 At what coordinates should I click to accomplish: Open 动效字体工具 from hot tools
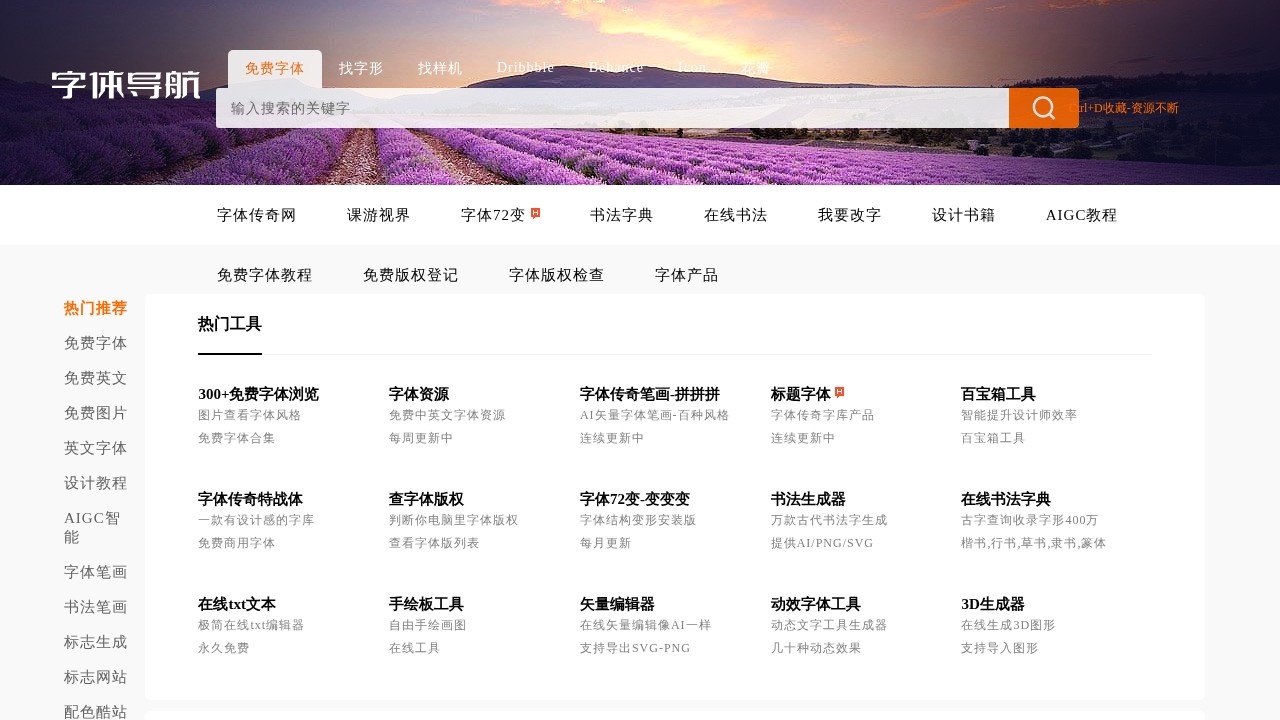click(x=816, y=604)
